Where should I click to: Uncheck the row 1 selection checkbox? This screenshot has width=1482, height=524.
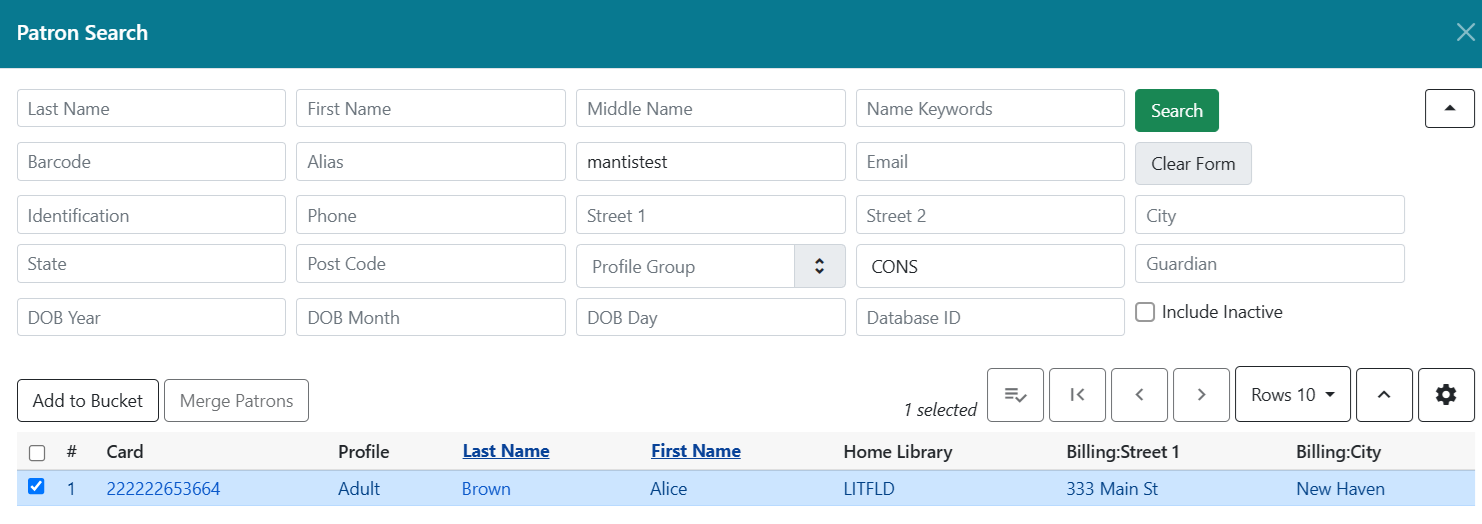point(36,487)
